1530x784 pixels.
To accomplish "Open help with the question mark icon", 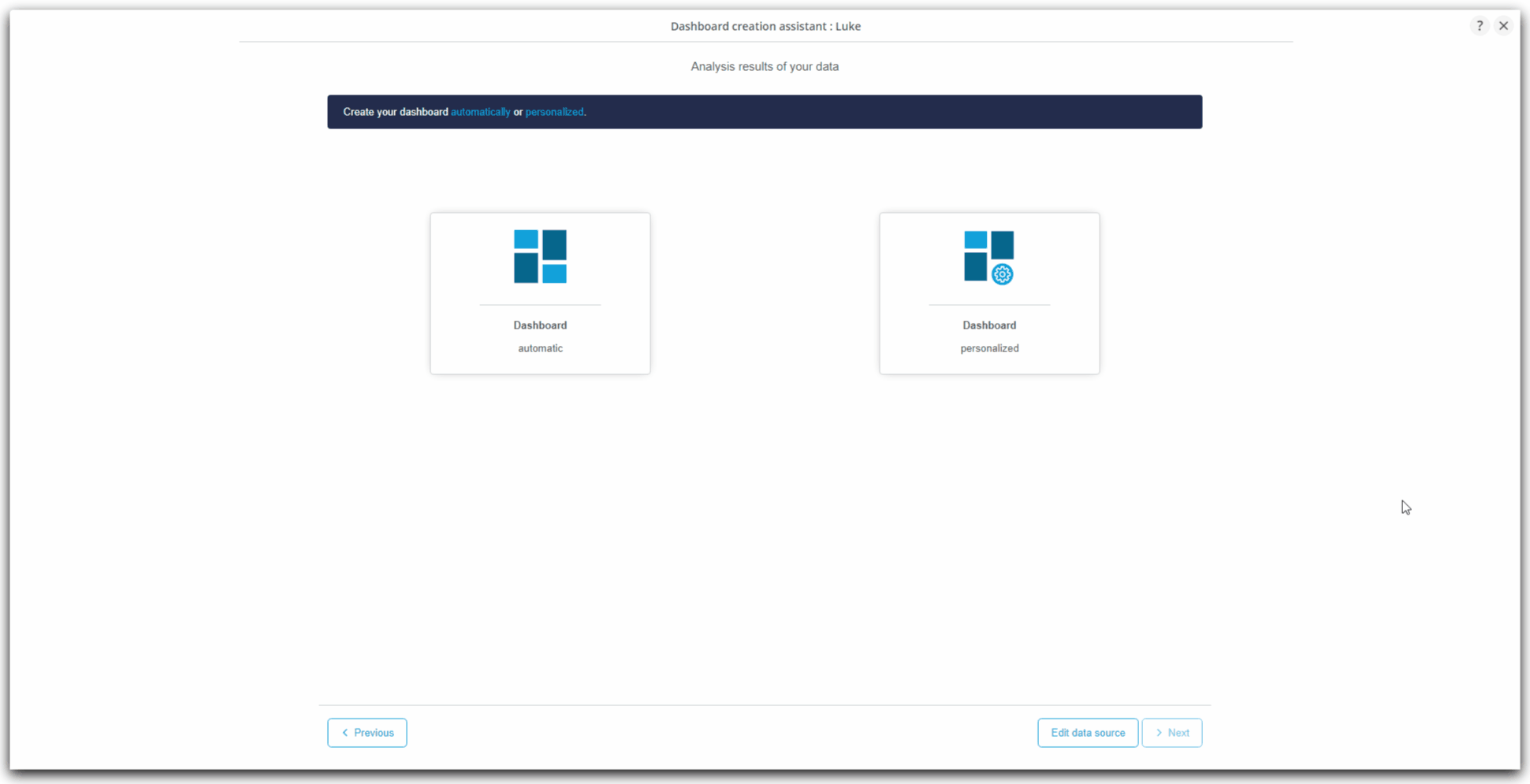I will (x=1480, y=26).
